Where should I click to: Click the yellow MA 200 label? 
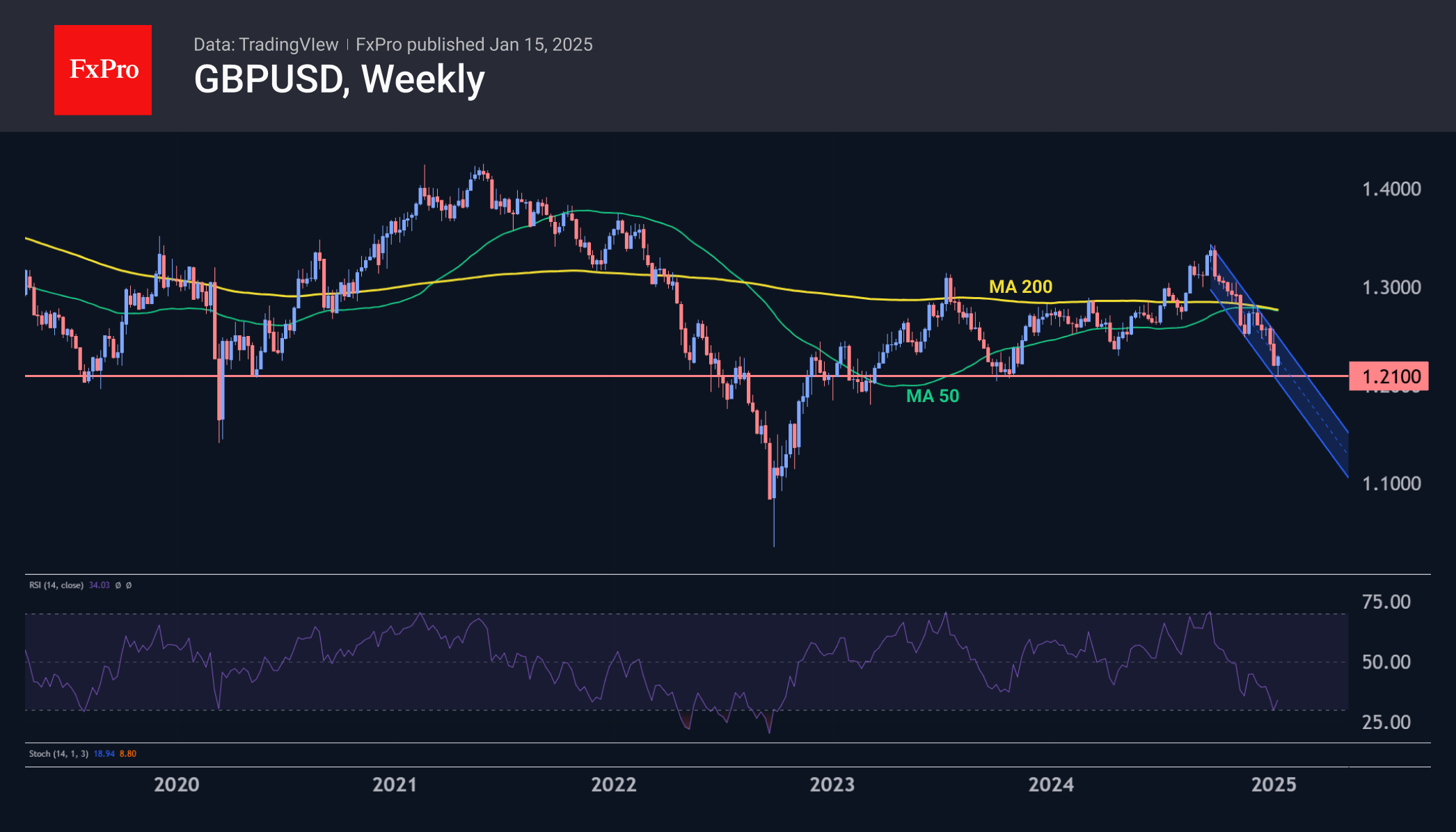1020,287
